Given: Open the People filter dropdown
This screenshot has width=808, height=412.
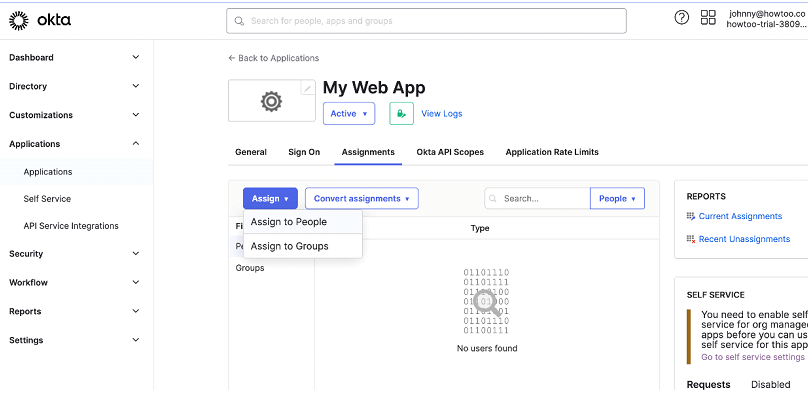Looking at the screenshot, I should [617, 199].
